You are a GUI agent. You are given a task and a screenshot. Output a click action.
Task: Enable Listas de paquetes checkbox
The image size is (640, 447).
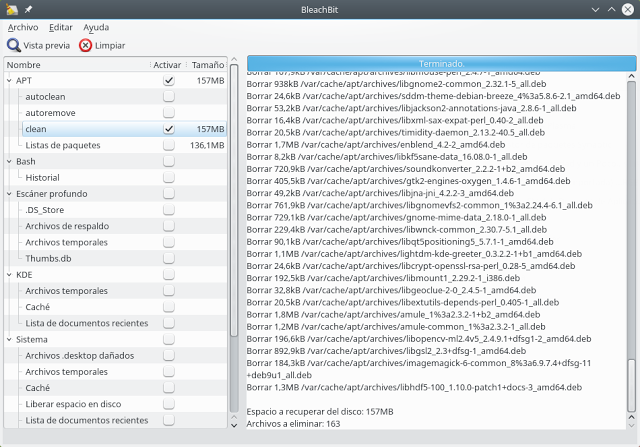169,145
